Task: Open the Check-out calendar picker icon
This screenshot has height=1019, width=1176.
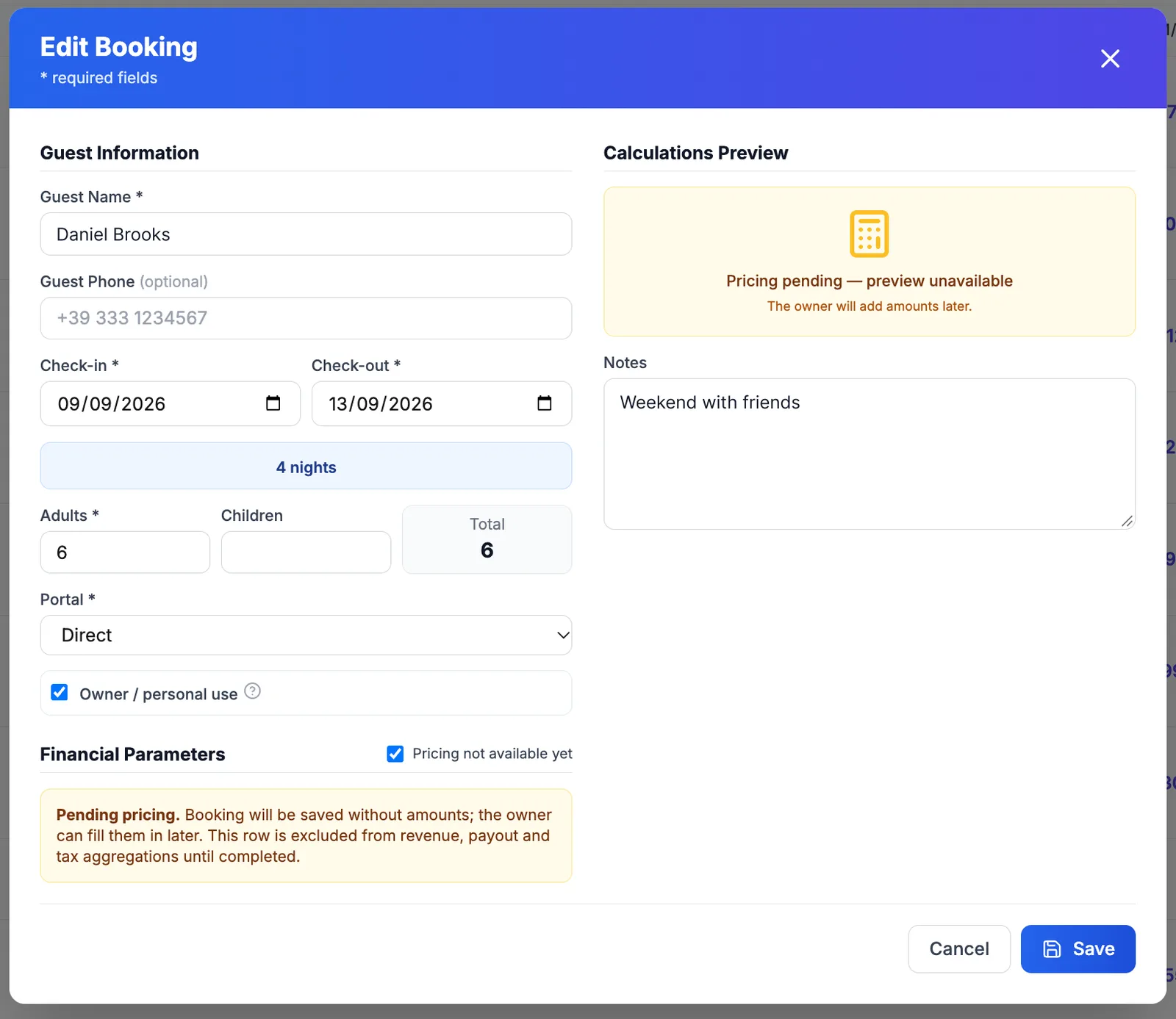Action: click(544, 403)
